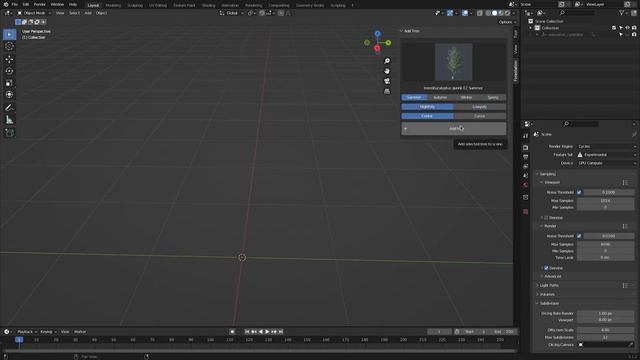This screenshot has width=640, height=360.
Task: Select the Measure tool
Action: pos(9,120)
